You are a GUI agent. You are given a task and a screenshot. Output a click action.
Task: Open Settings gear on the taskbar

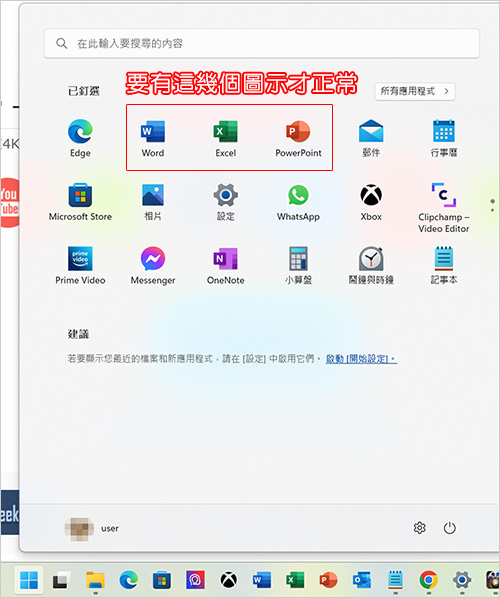coord(462,580)
